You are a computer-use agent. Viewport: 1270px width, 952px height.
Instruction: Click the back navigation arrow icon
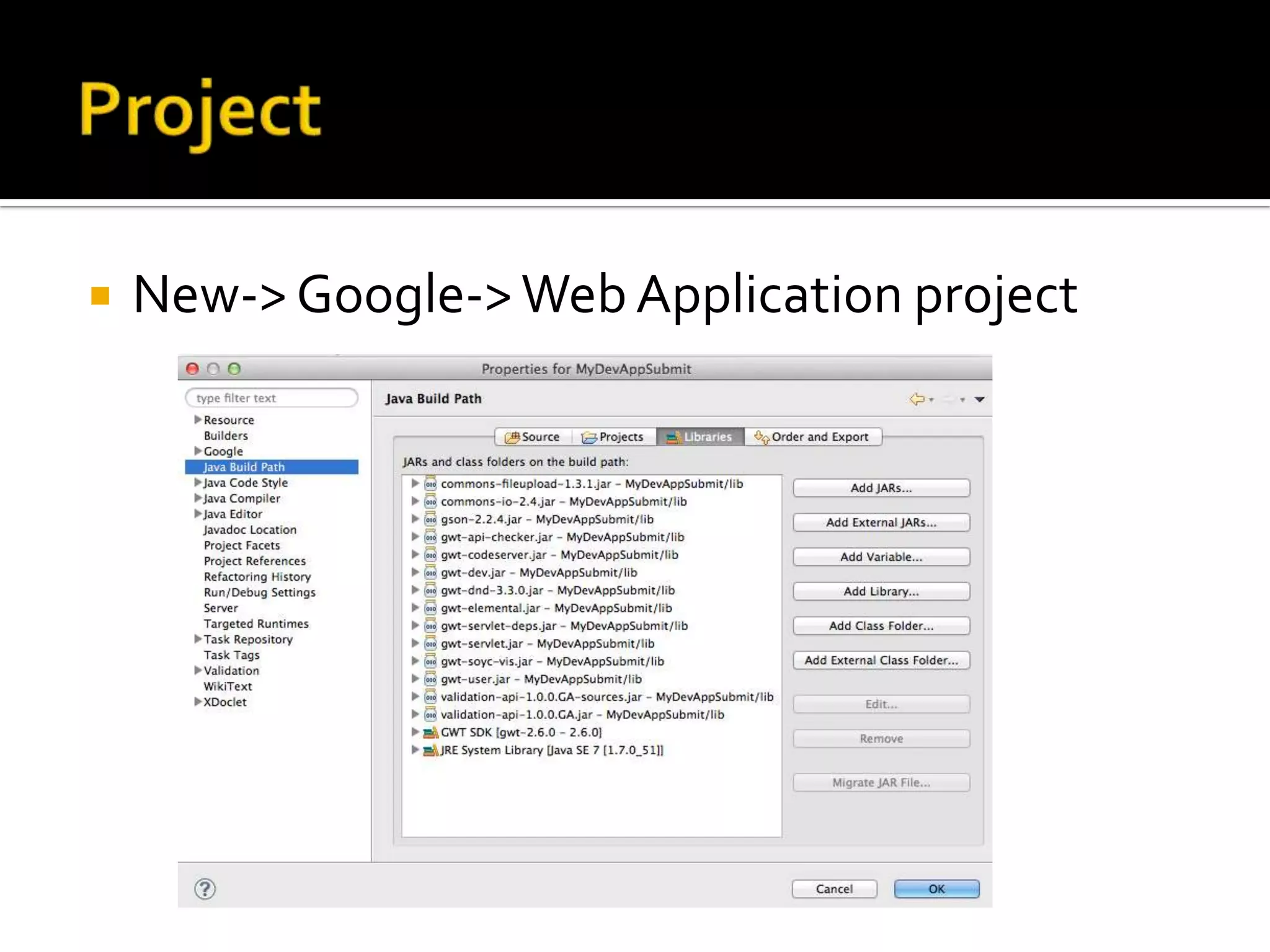click(x=917, y=399)
